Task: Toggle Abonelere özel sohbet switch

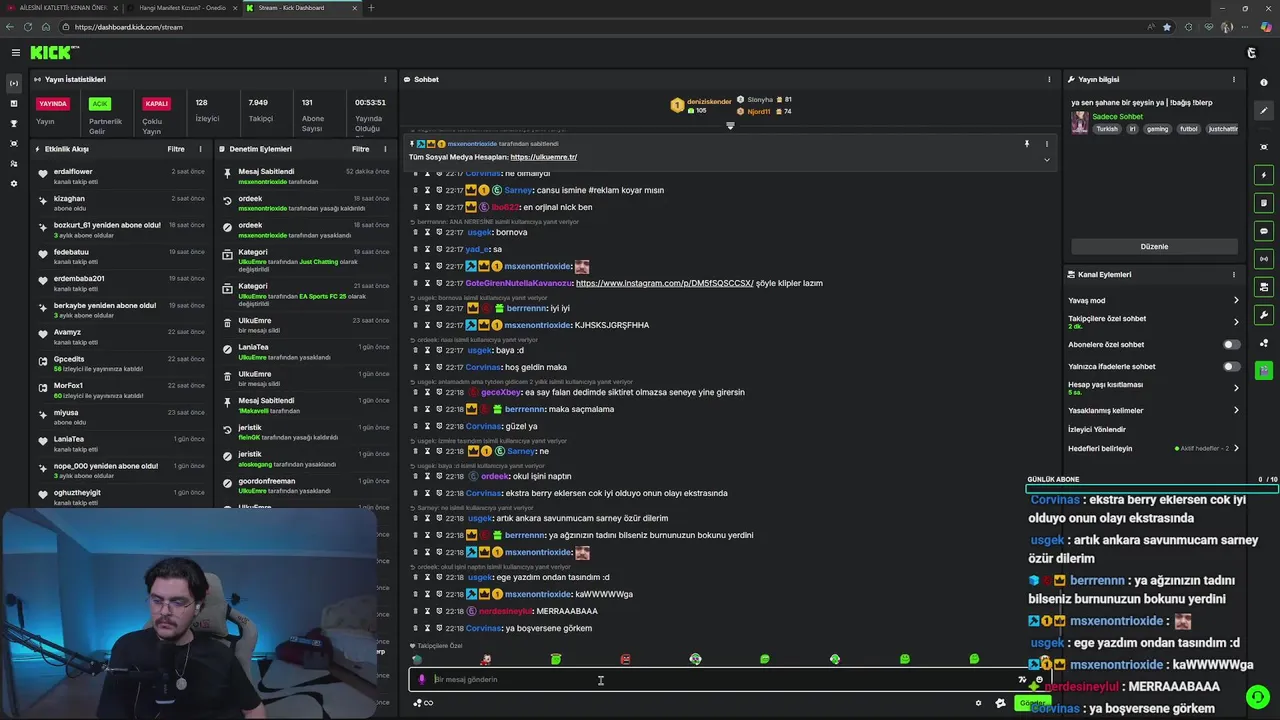Action: point(1232,344)
